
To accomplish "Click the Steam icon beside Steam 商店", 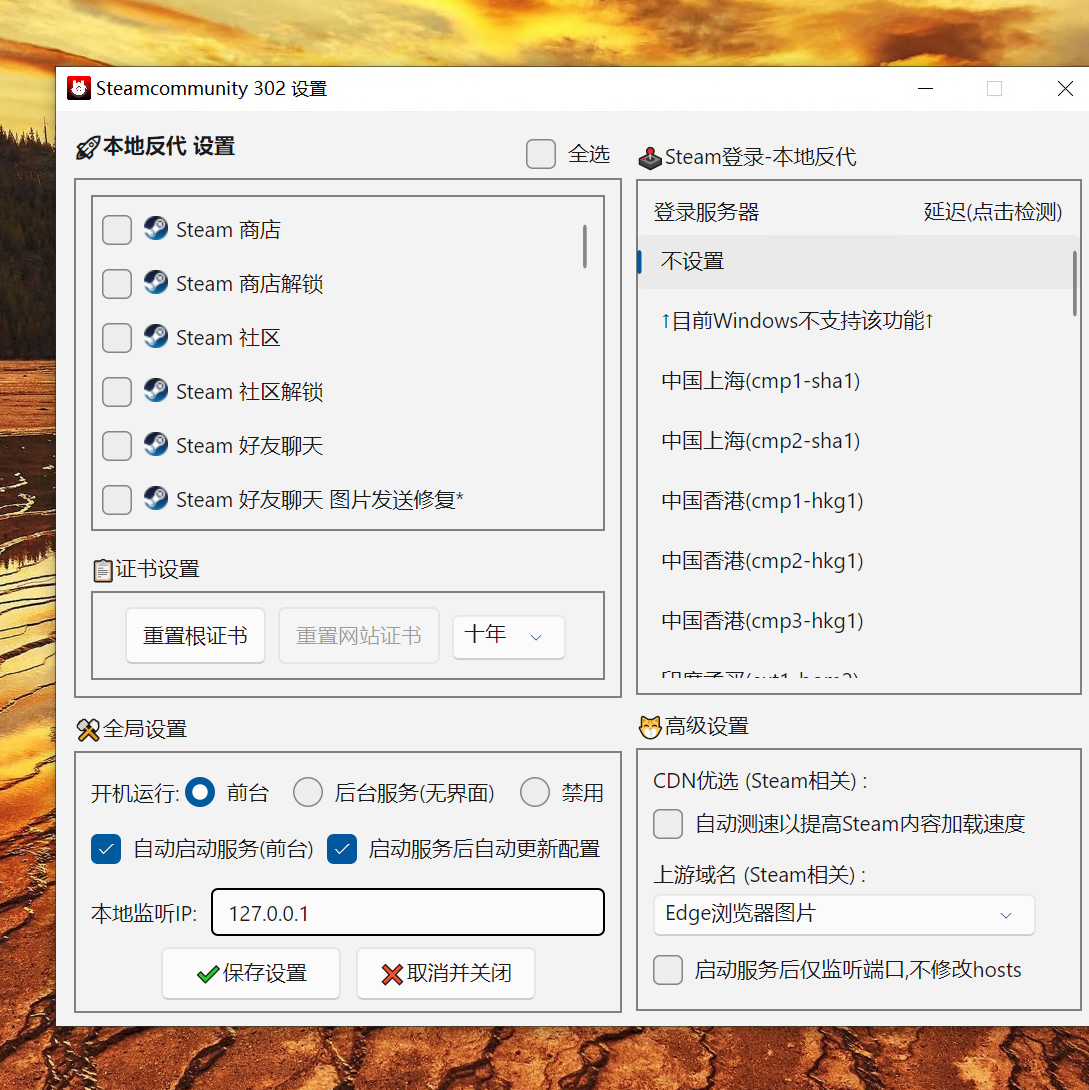I will (155, 229).
